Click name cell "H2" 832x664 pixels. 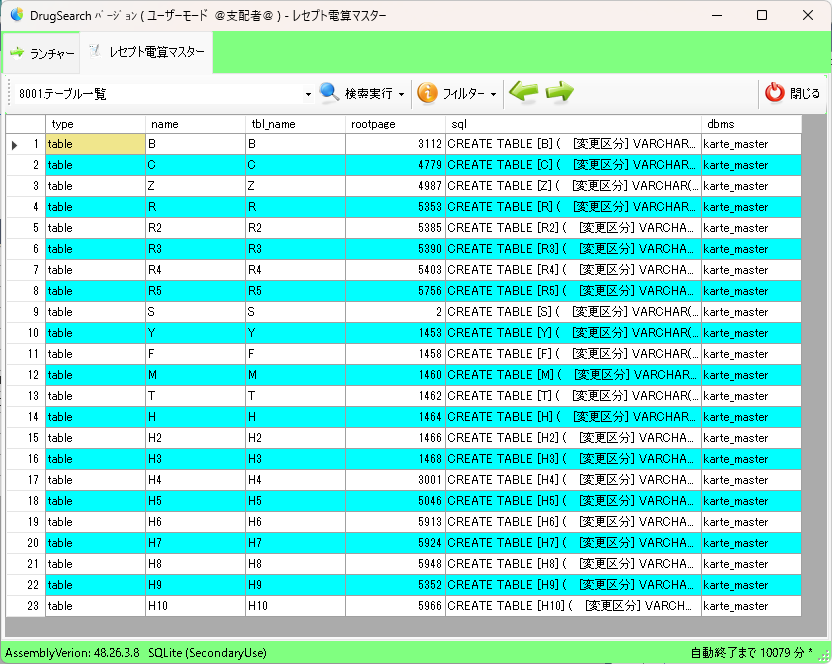coord(195,438)
